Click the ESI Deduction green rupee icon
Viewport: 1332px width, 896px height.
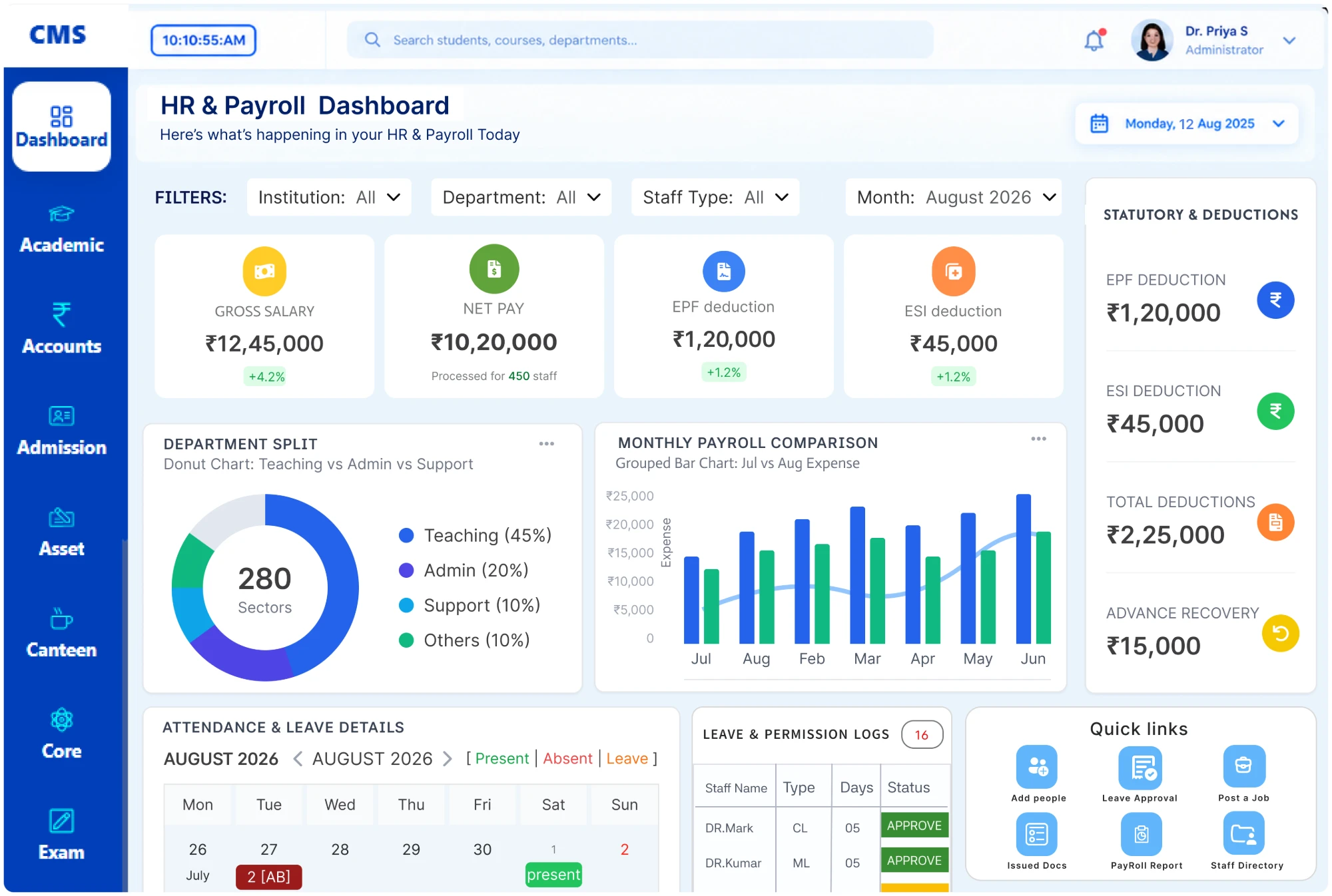[x=1275, y=411]
